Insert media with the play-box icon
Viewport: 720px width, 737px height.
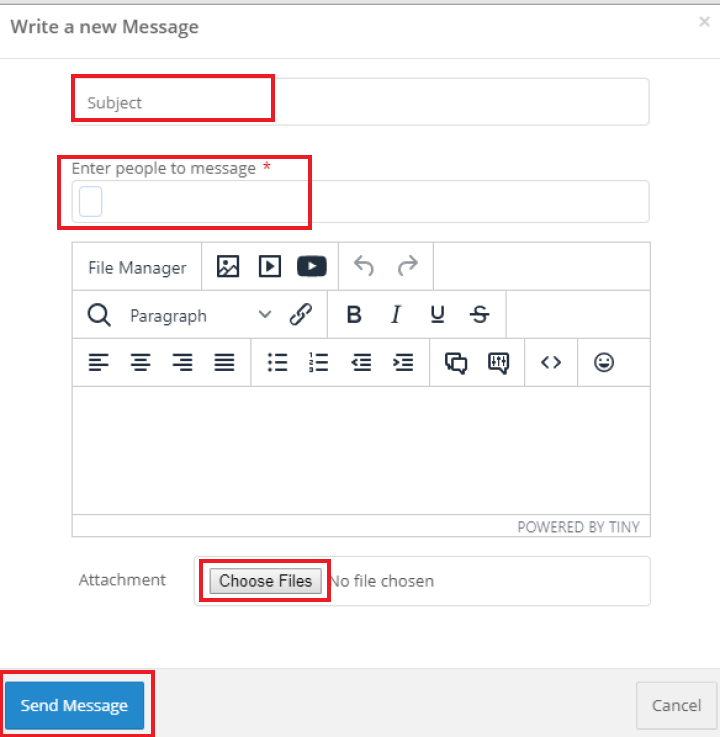coord(270,266)
